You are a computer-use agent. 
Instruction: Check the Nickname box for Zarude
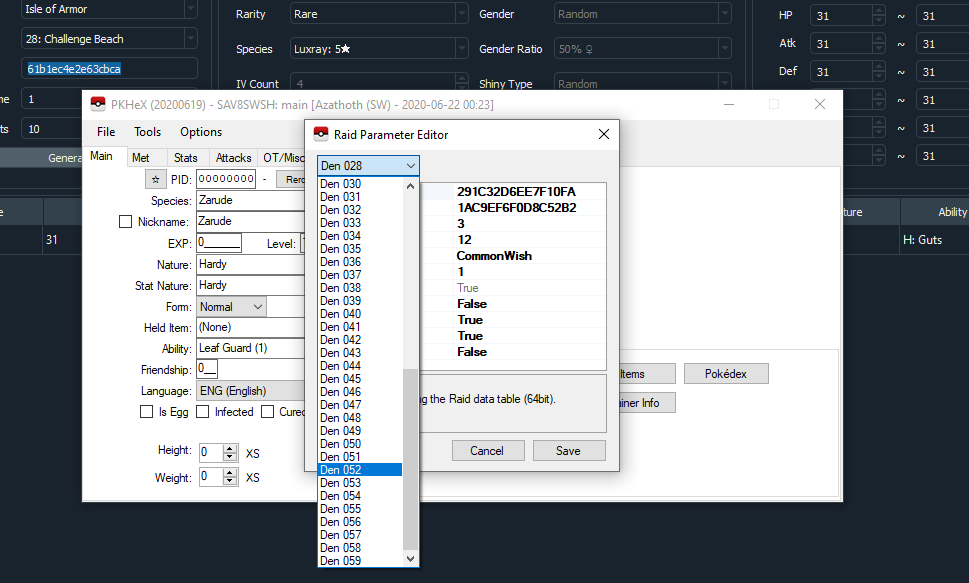click(x=124, y=221)
